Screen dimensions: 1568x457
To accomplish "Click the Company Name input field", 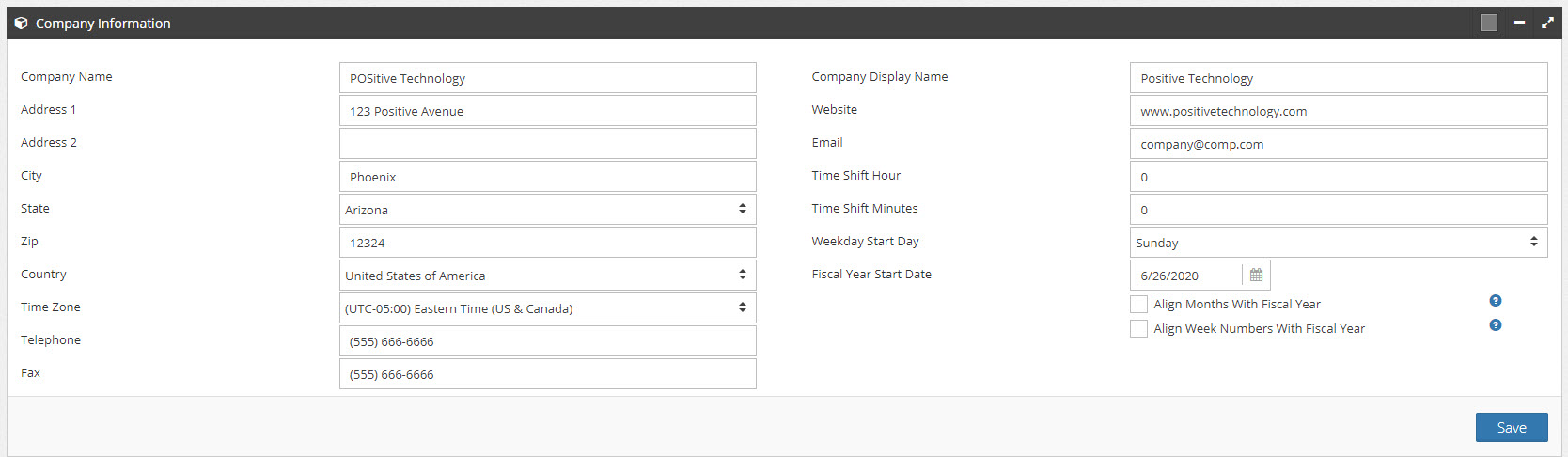I will (x=547, y=78).
